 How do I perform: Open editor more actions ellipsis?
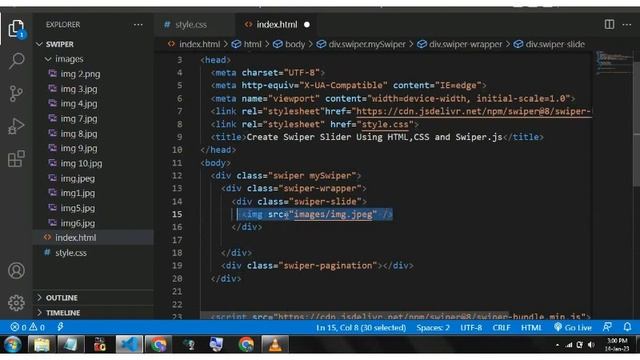coord(627,24)
